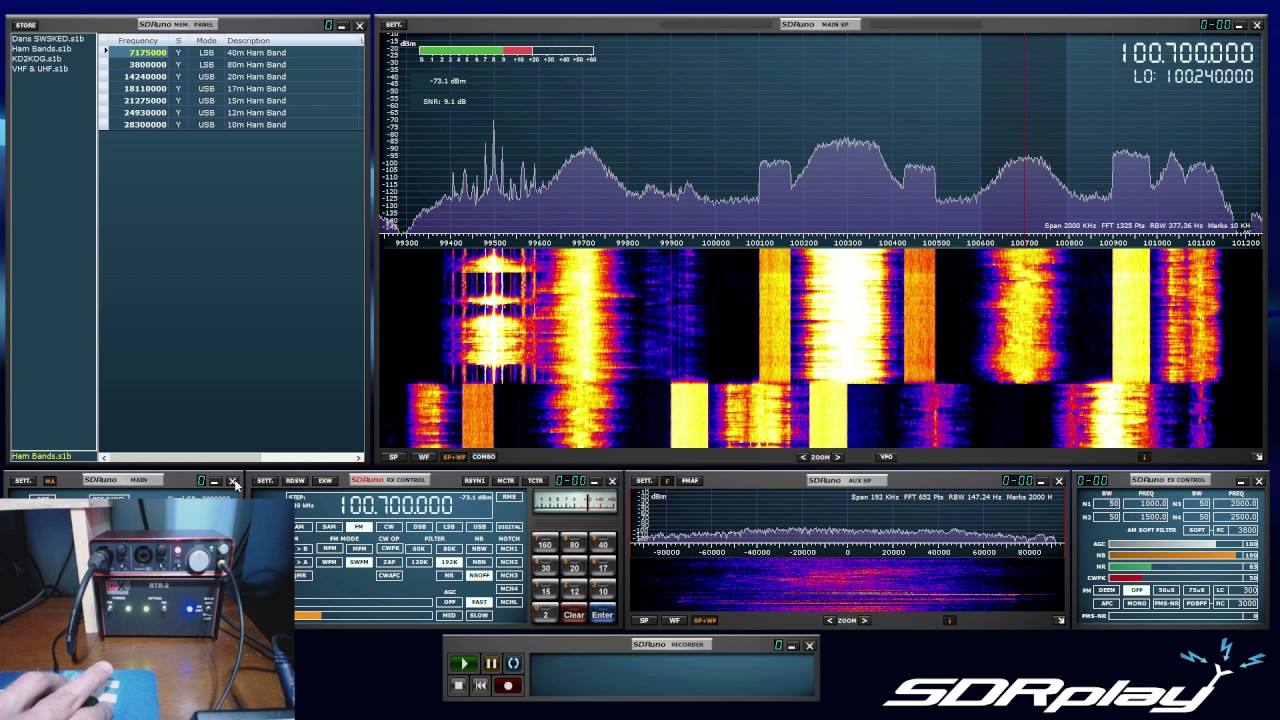Zoom out the Main SP spectrum with left arrow
The image size is (1280, 720).
click(803, 457)
